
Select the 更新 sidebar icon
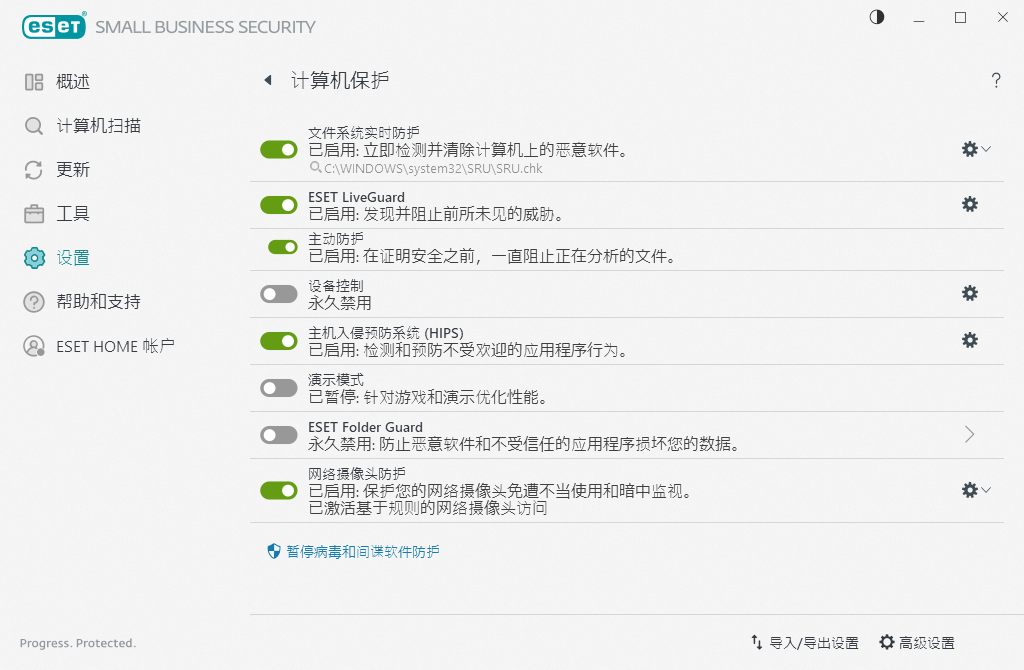coord(32,170)
